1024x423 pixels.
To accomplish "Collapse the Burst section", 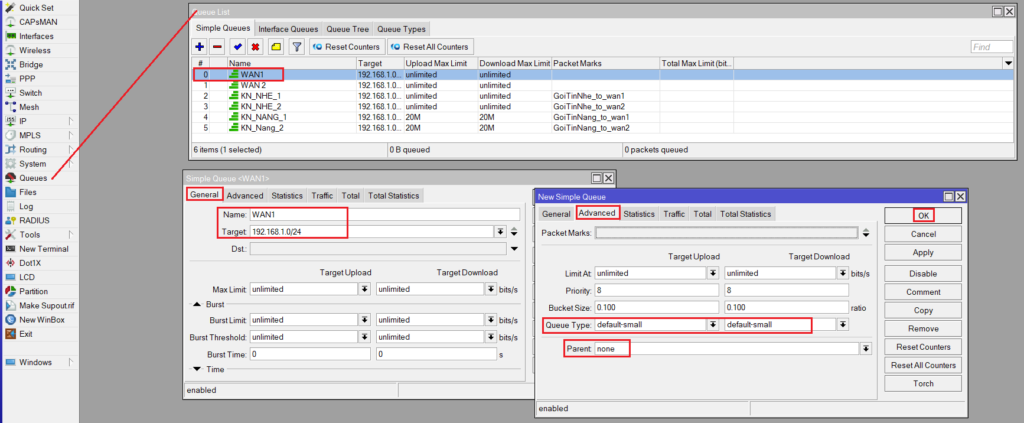I will (x=196, y=304).
